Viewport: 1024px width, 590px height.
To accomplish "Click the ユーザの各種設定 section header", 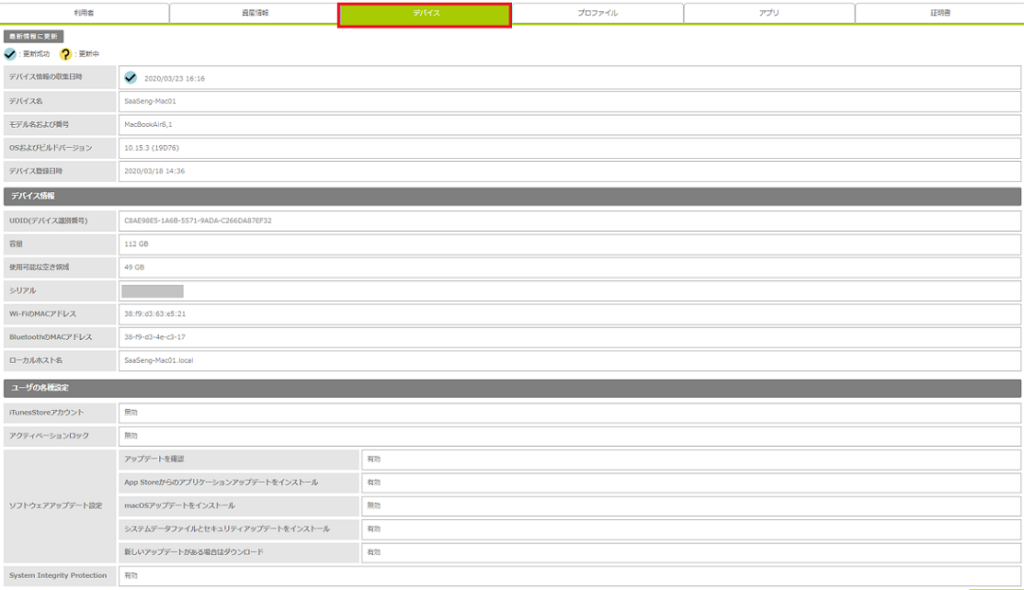I will pos(512,387).
